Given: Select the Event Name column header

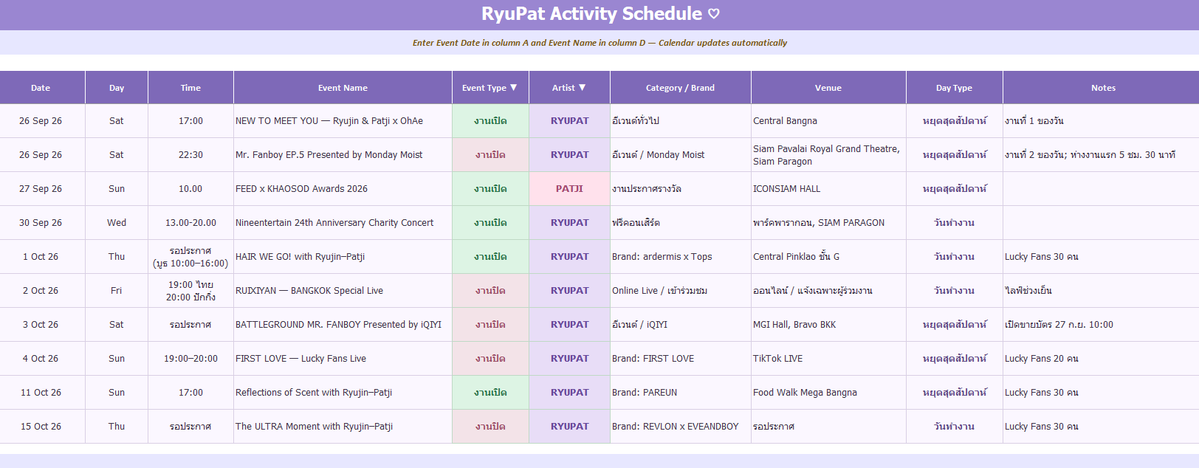Looking at the screenshot, I should coord(343,88).
